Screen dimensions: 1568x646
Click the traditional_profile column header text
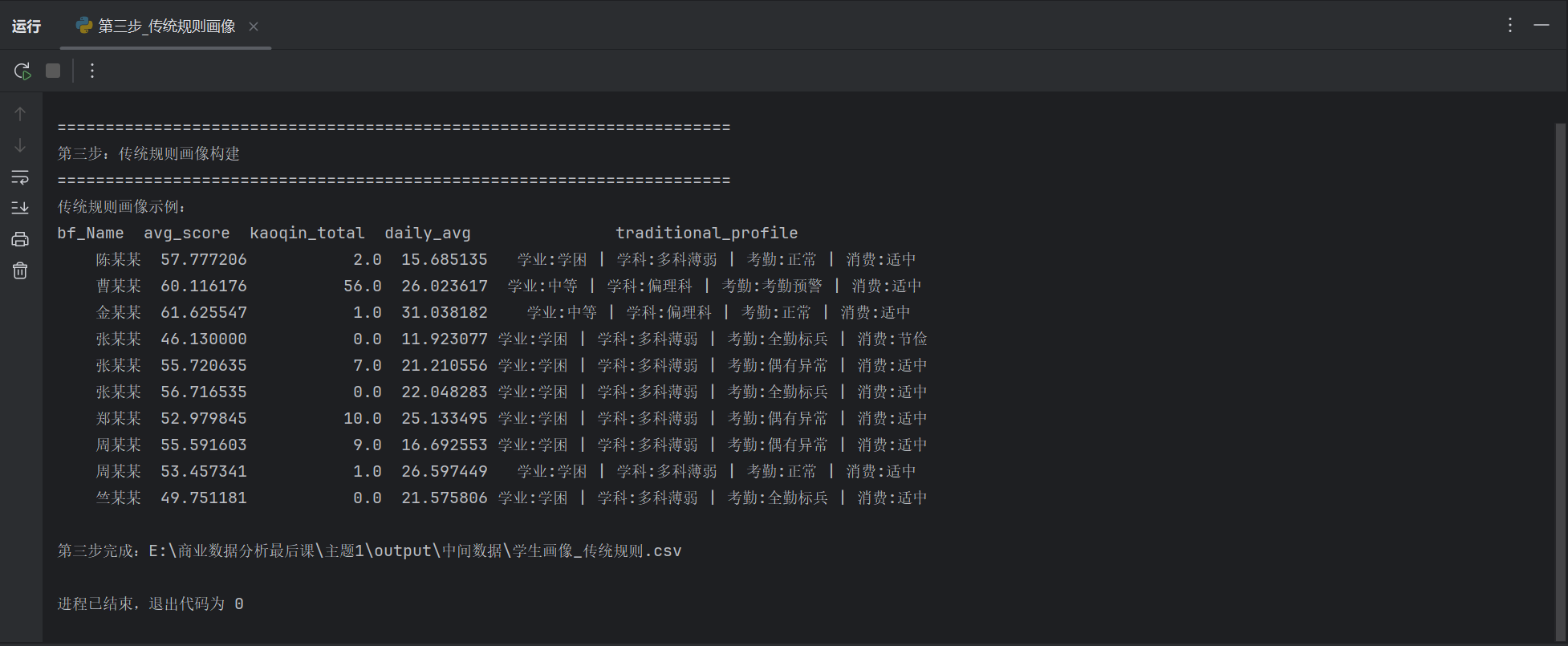click(x=707, y=233)
